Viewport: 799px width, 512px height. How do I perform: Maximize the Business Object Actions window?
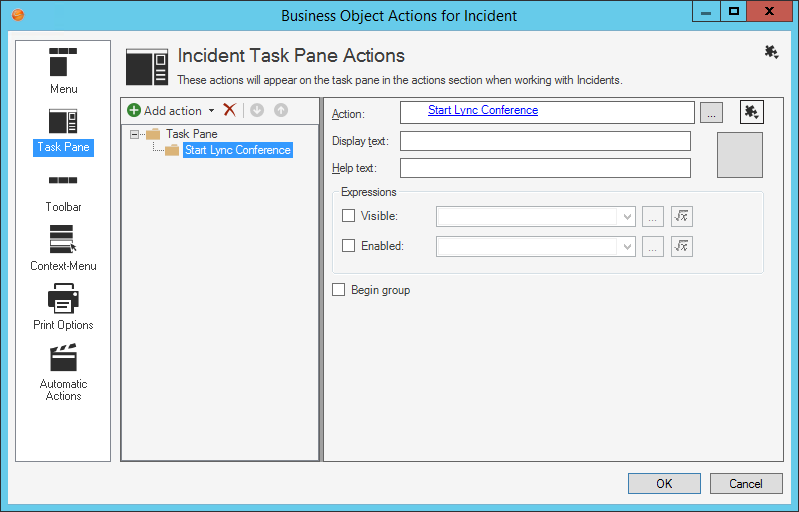(x=734, y=11)
